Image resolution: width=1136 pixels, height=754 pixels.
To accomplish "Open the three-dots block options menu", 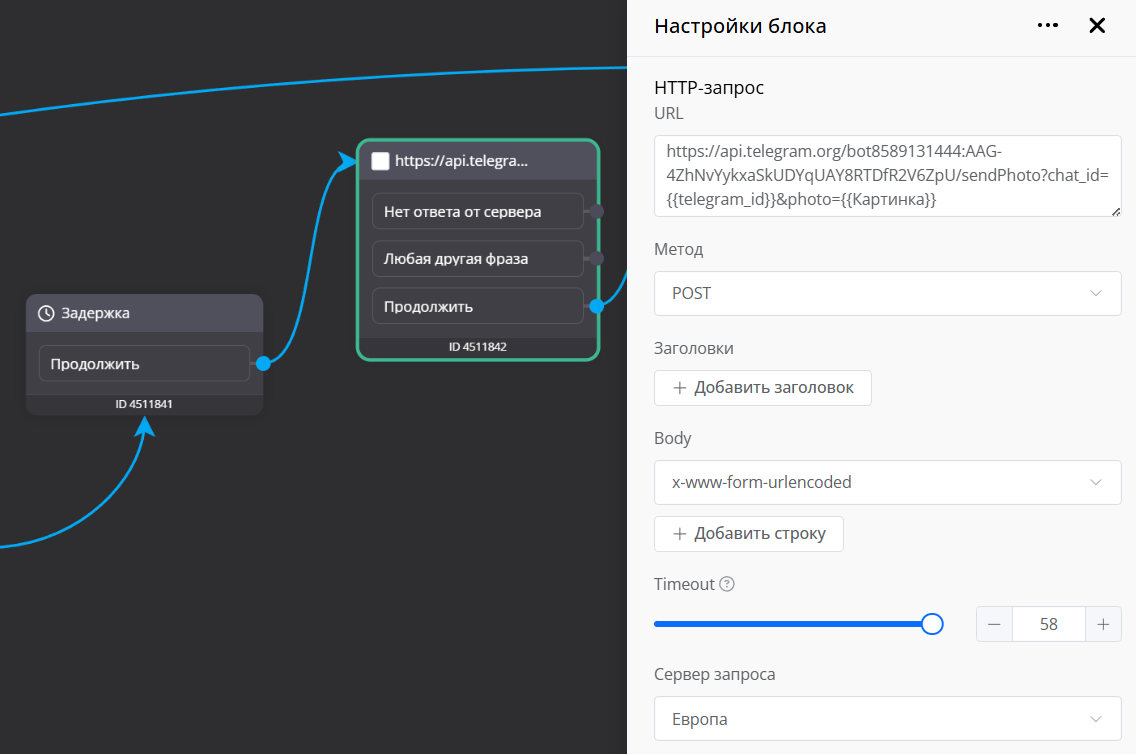I will click(x=1047, y=26).
